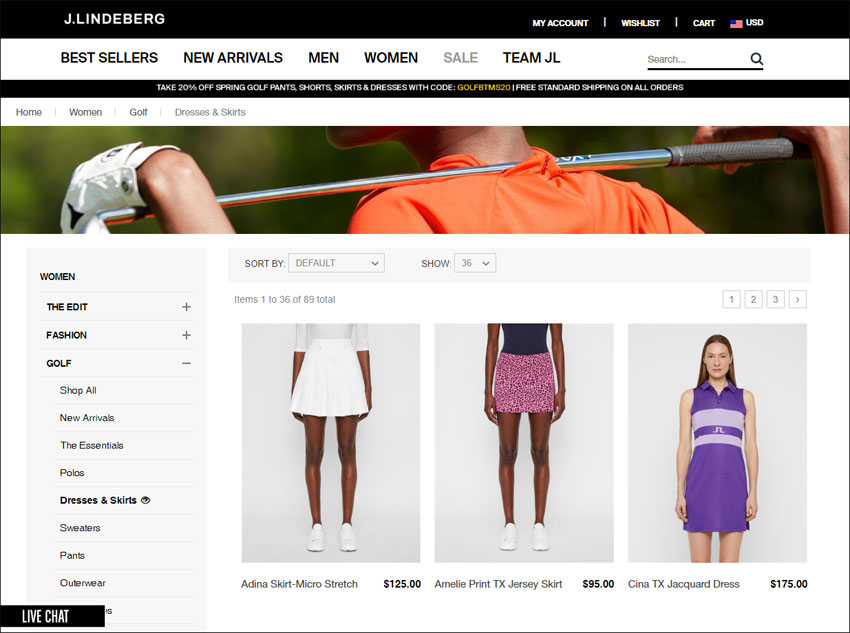Open Adina Skirt product image

[x=331, y=443]
